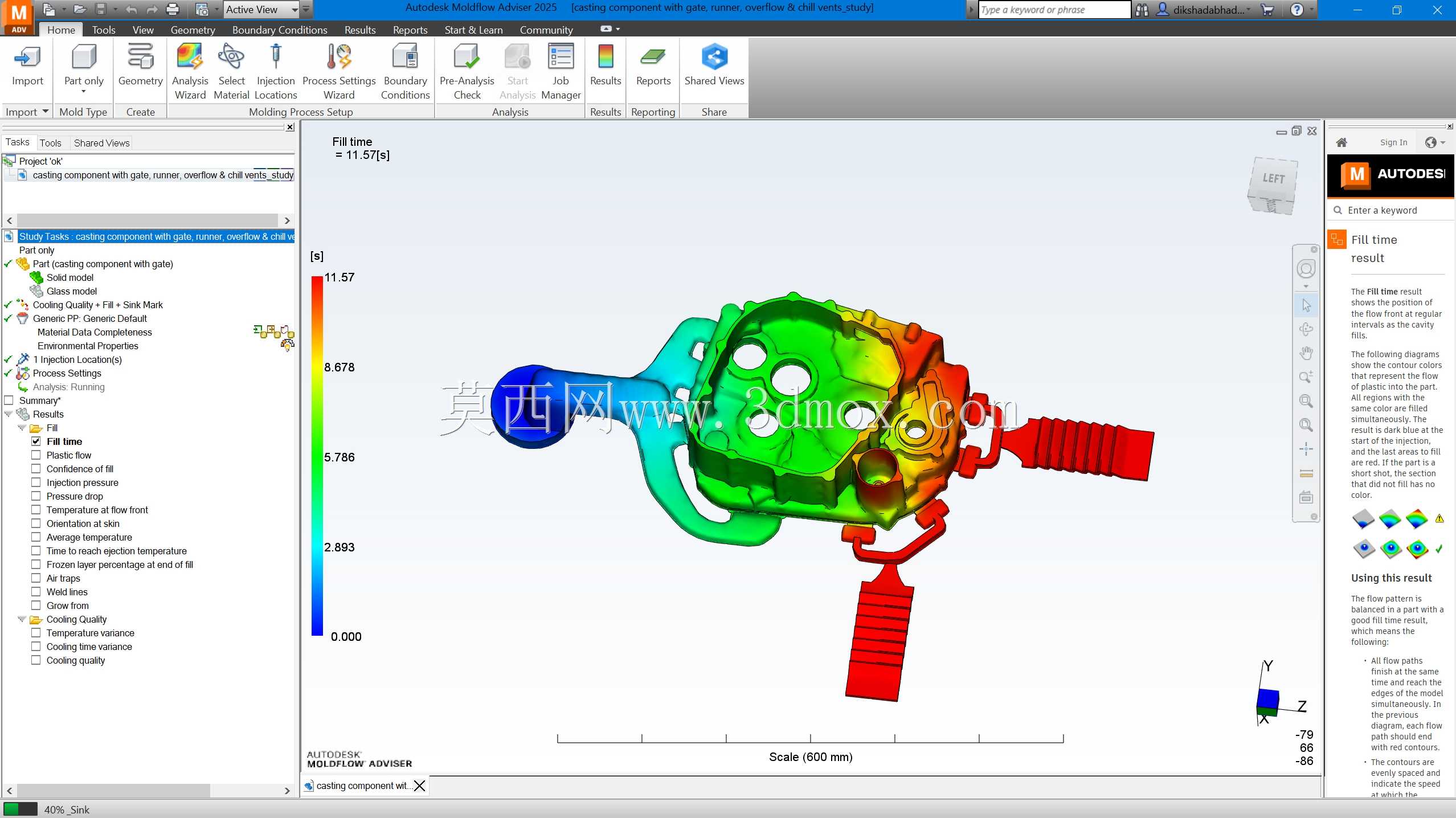1456x818 pixels.
Task: Click the LEFT face of the ViewCube
Action: 1273,179
